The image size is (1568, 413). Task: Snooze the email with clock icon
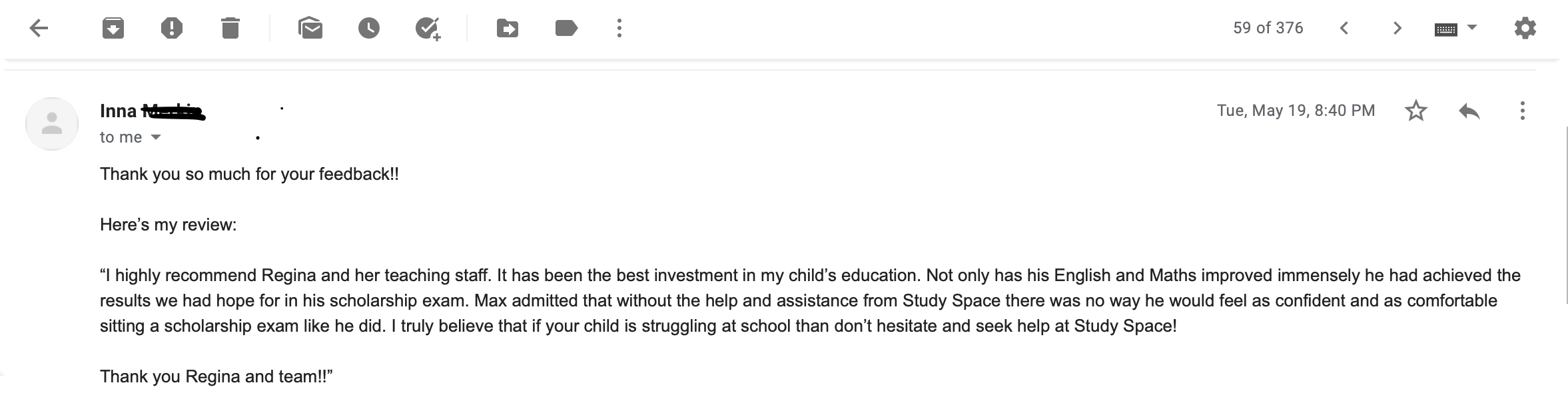[x=369, y=28]
